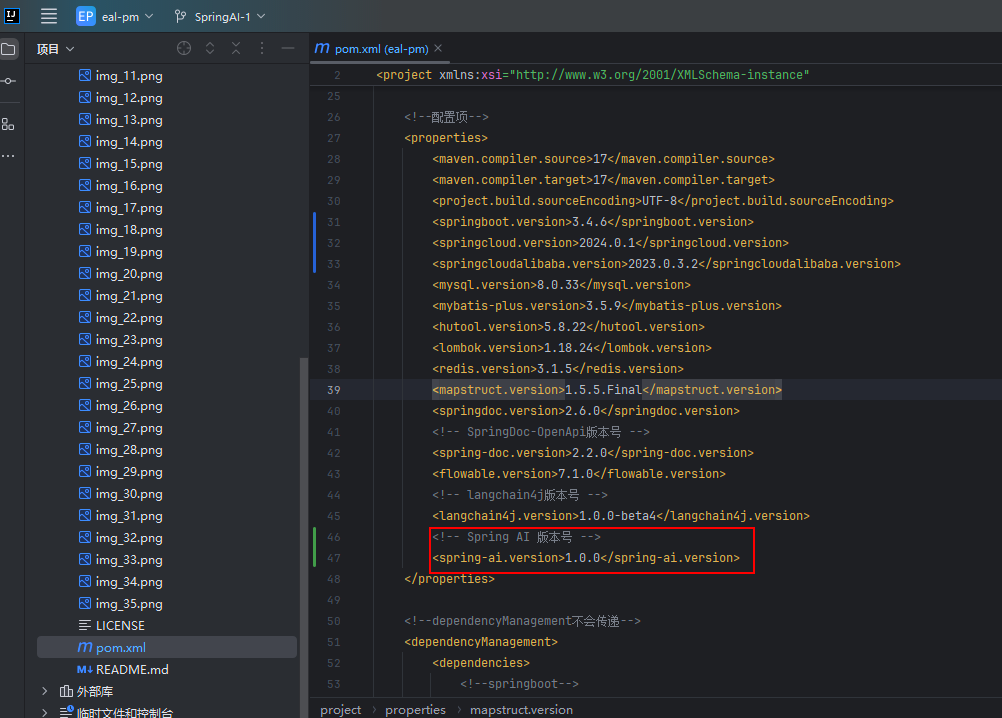
Task: Open README.md in the tree
Action: click(132, 670)
